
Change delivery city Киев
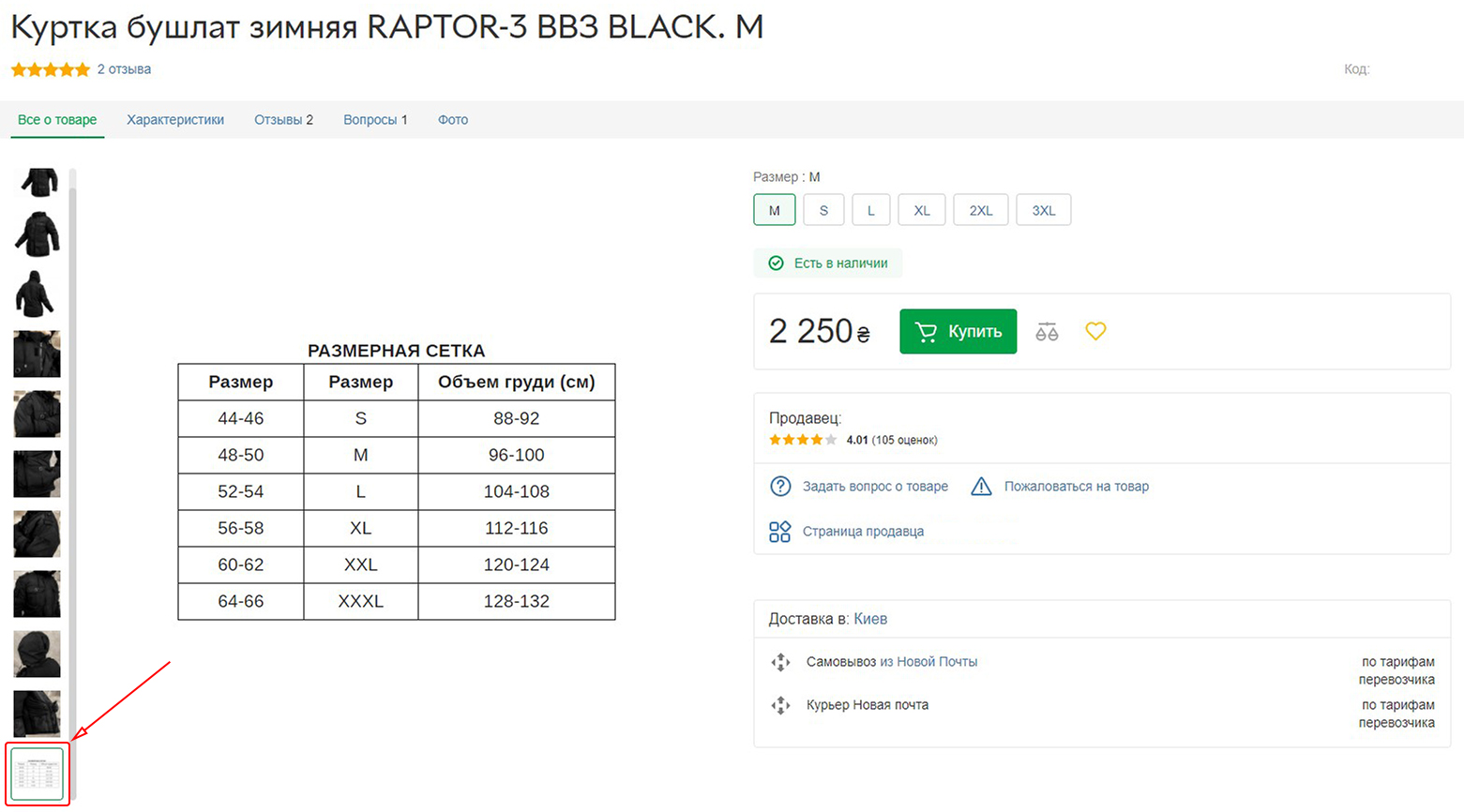(870, 619)
